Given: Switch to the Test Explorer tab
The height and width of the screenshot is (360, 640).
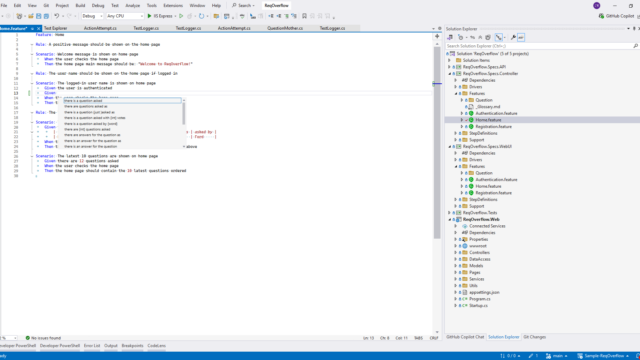Looking at the screenshot, I should coord(56,28).
